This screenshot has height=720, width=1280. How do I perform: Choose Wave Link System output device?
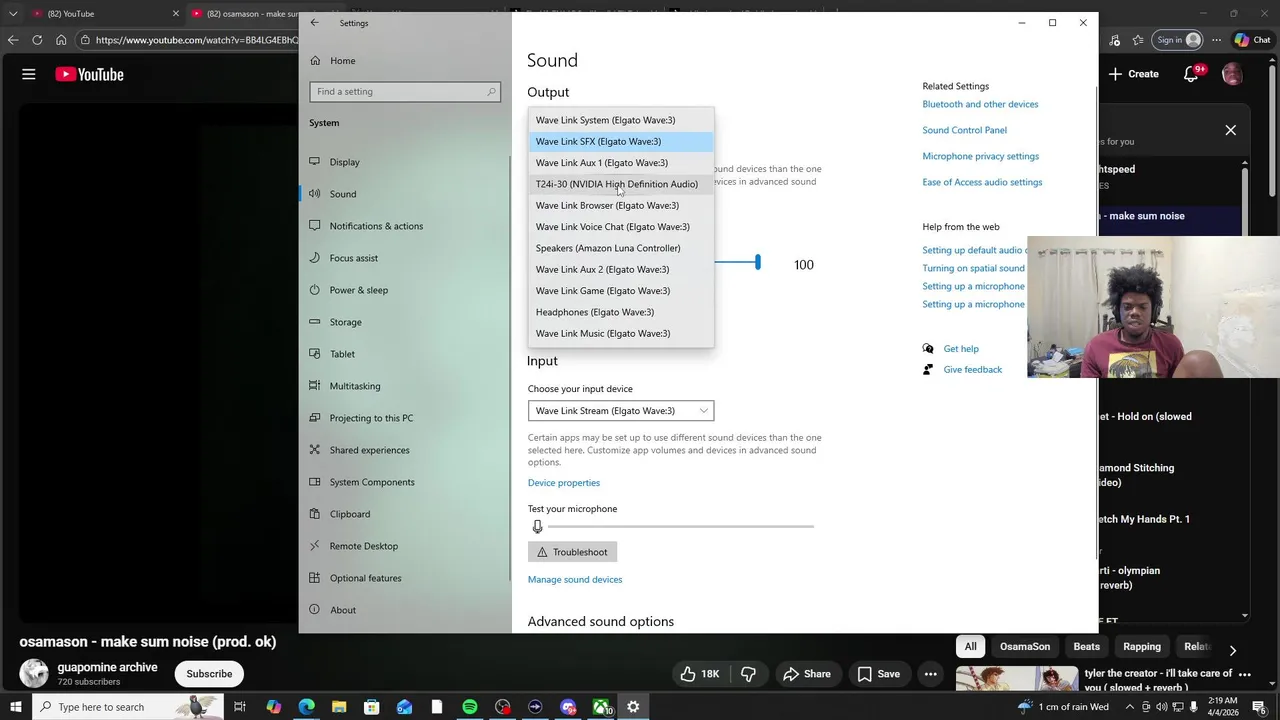pos(621,120)
